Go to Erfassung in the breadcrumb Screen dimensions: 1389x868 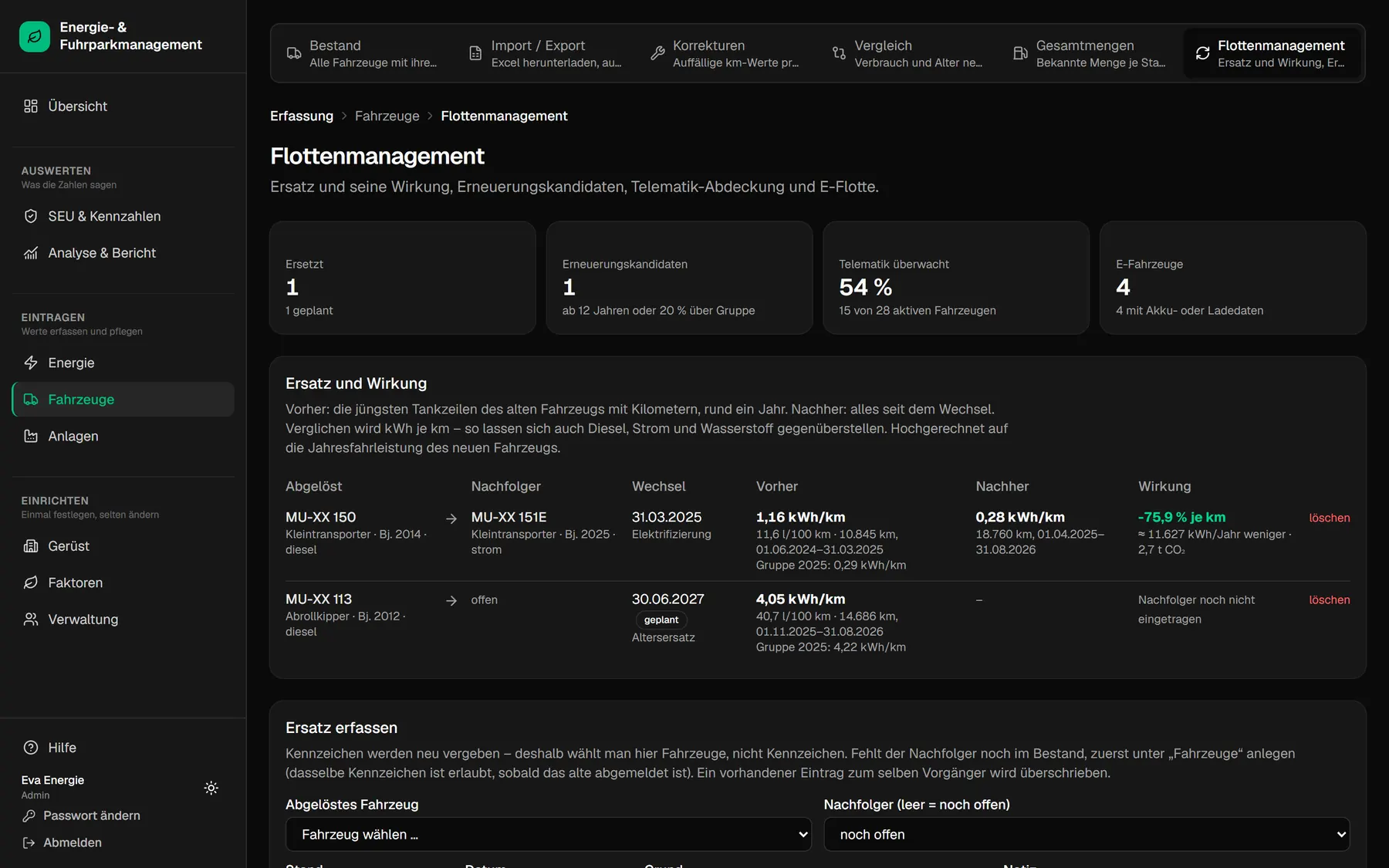(302, 116)
